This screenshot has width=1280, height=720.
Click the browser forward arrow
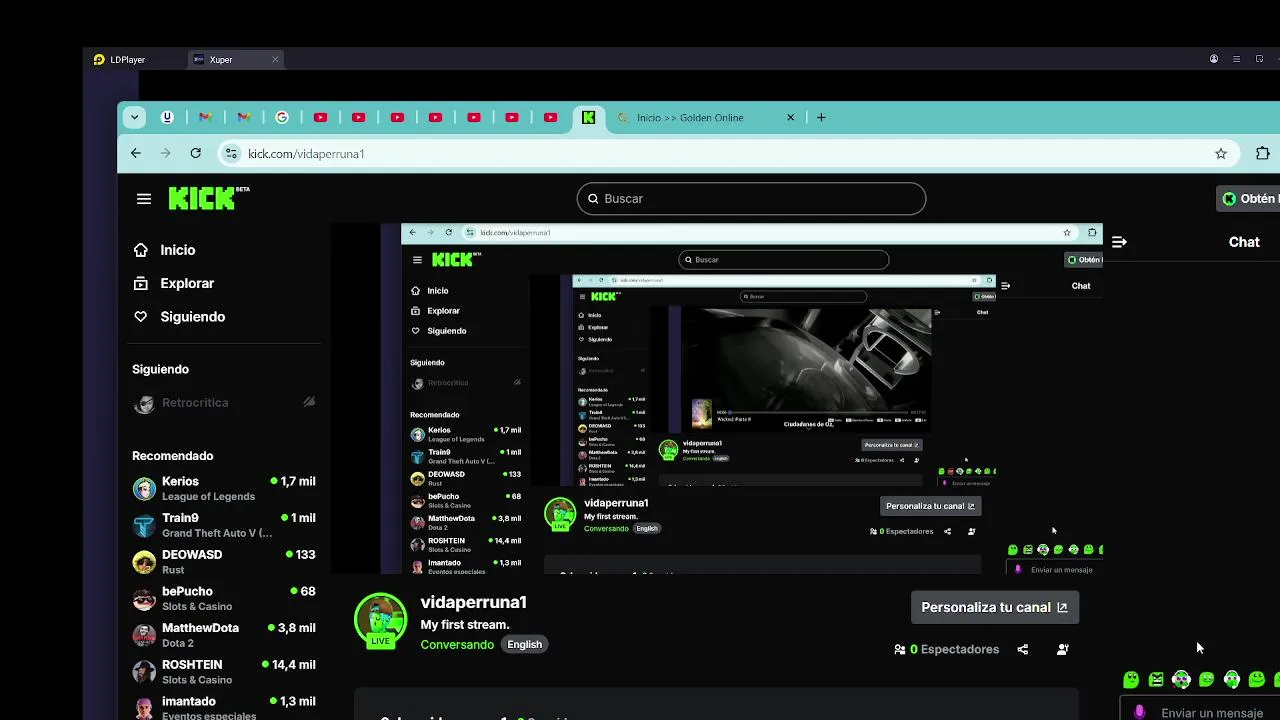[166, 153]
